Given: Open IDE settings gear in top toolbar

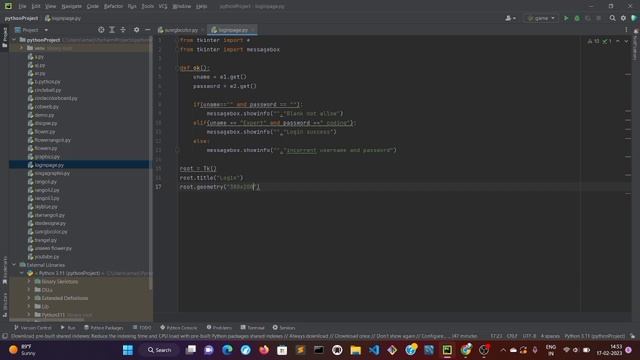Looking at the screenshot, I should point(623,18).
